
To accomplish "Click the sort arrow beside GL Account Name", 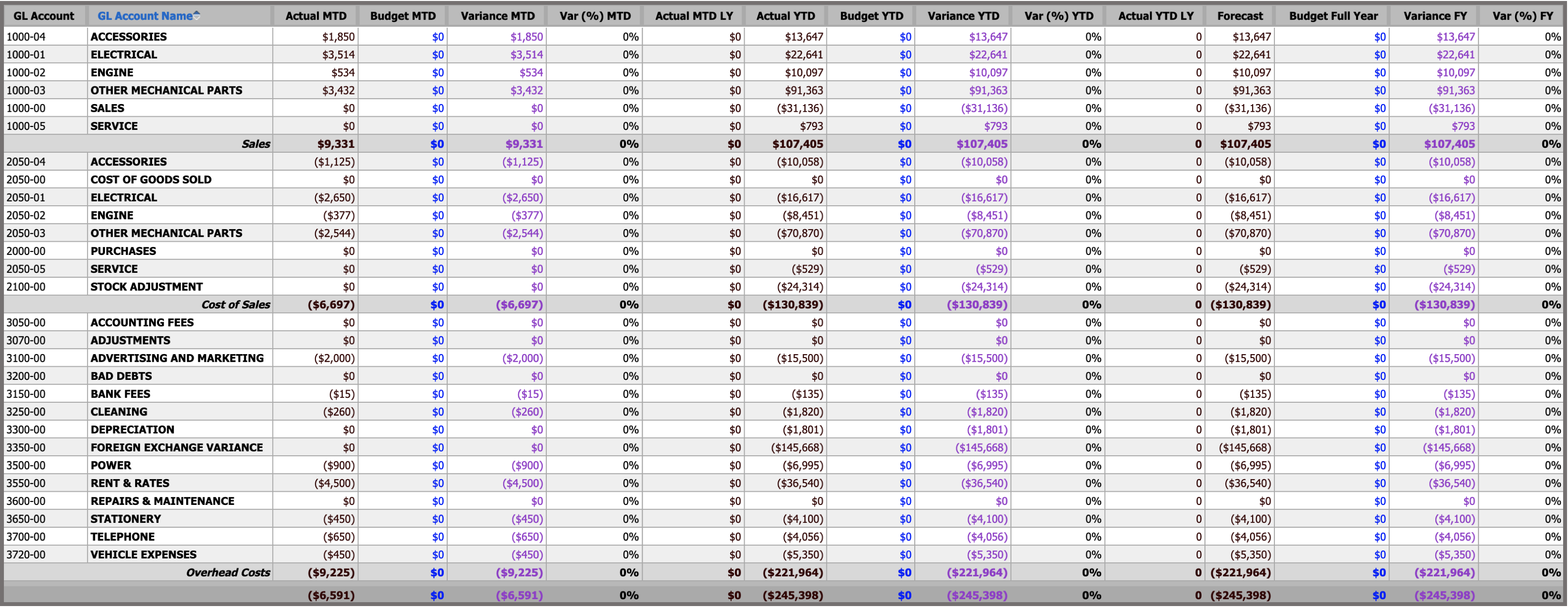I will tap(197, 16).
